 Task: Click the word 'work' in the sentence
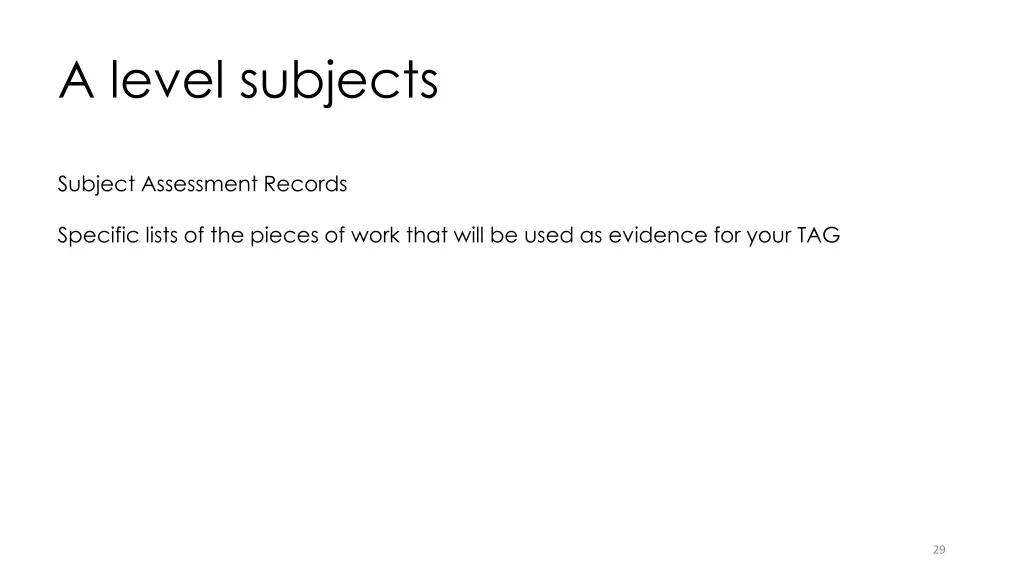coord(376,236)
